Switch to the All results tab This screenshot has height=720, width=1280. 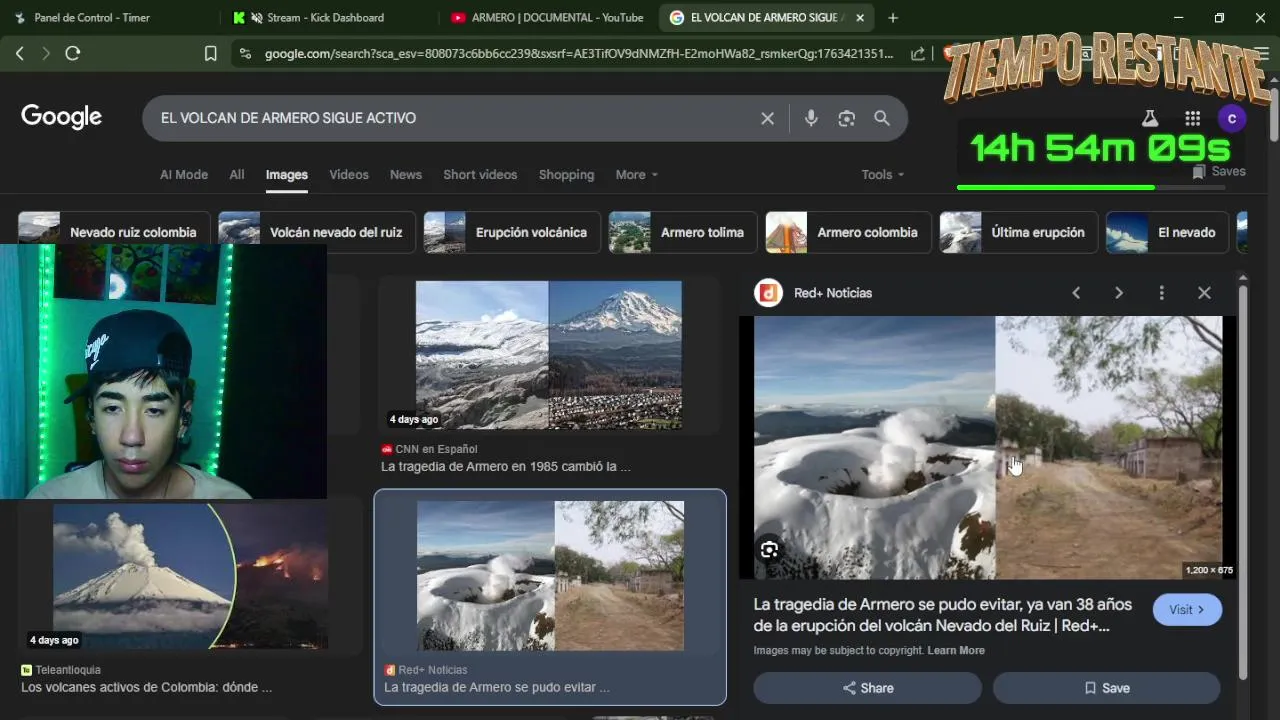pos(237,174)
